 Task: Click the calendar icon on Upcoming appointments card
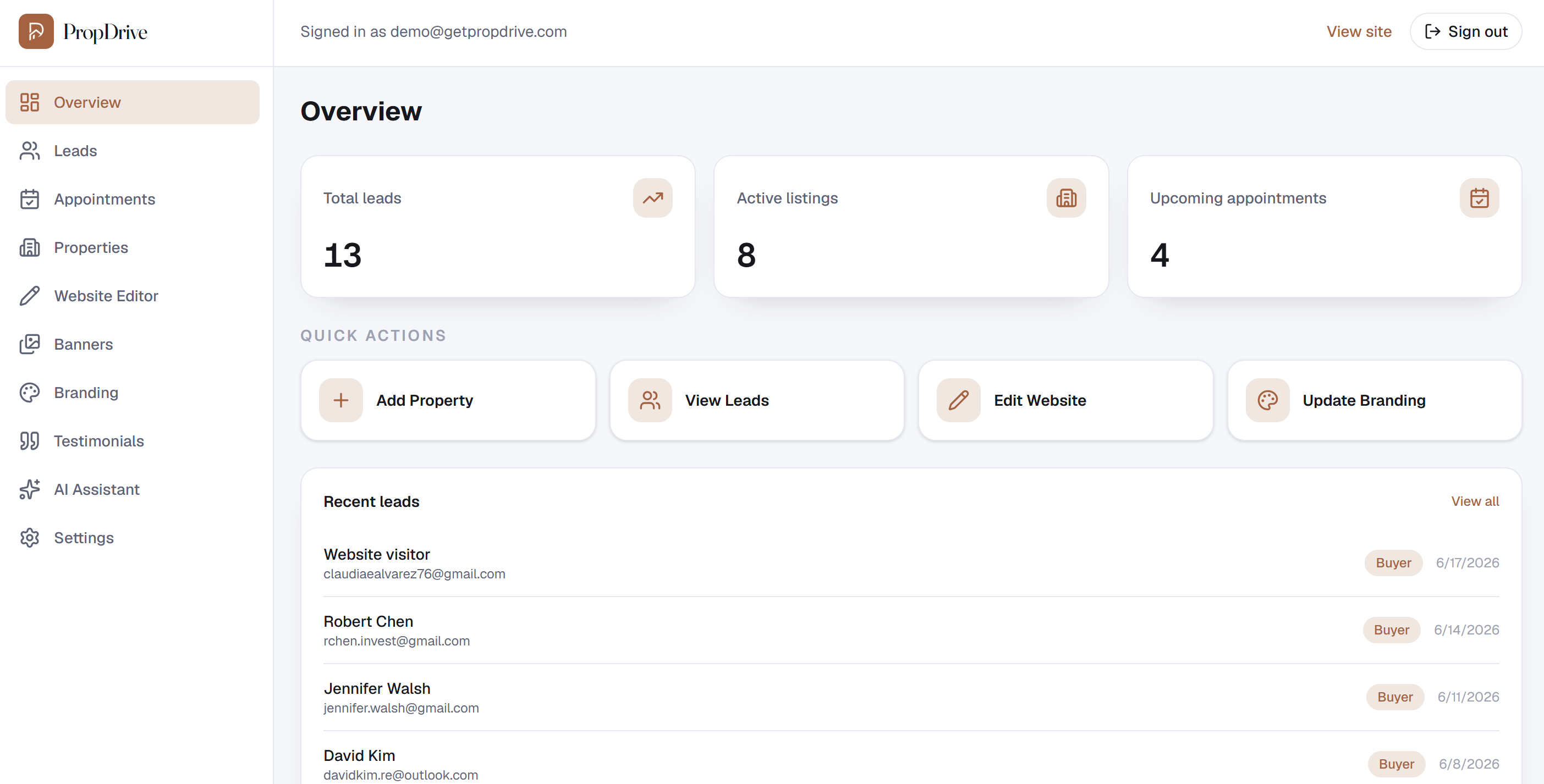click(x=1479, y=198)
